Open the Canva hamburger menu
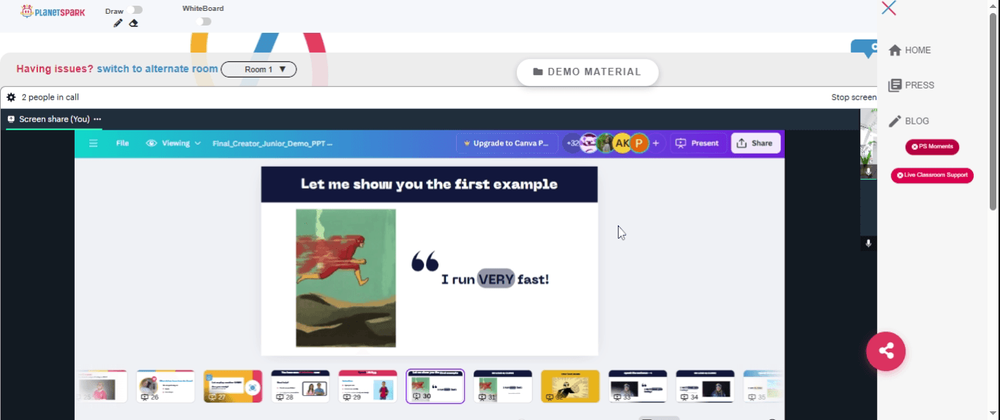This screenshot has height=420, width=1000. coord(93,143)
